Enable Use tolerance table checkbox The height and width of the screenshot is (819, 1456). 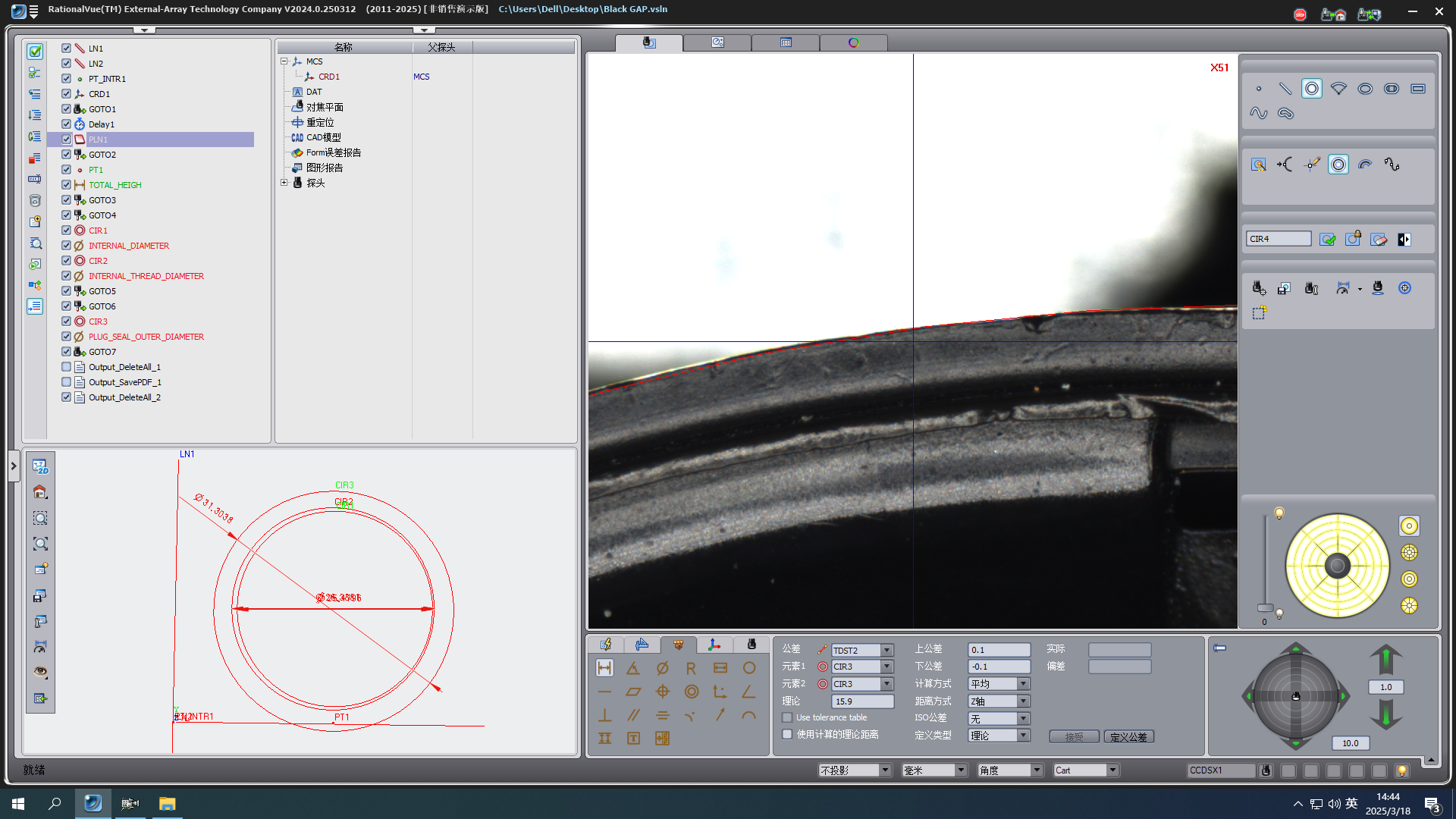coord(787,717)
